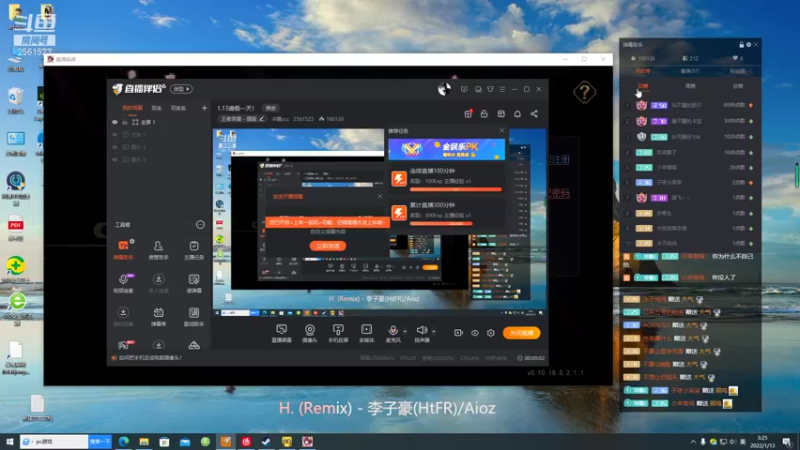Screen dimensions: 800x450
Task: Click the scrollbar at the right screen edge
Action: tap(796, 174)
